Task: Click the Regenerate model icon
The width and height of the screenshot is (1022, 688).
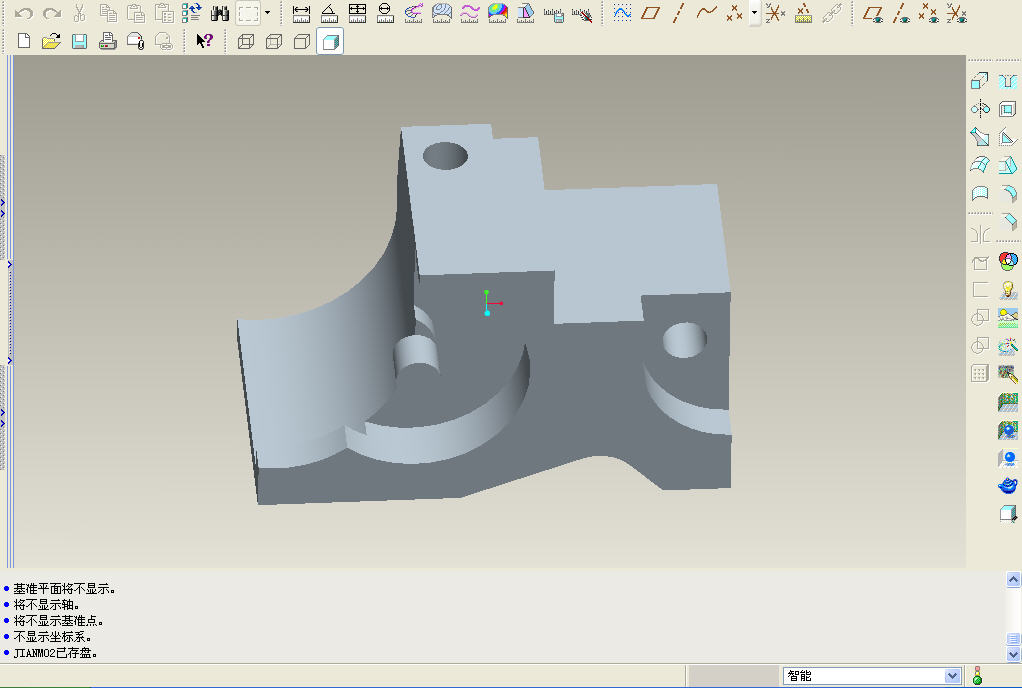Action: (192, 13)
